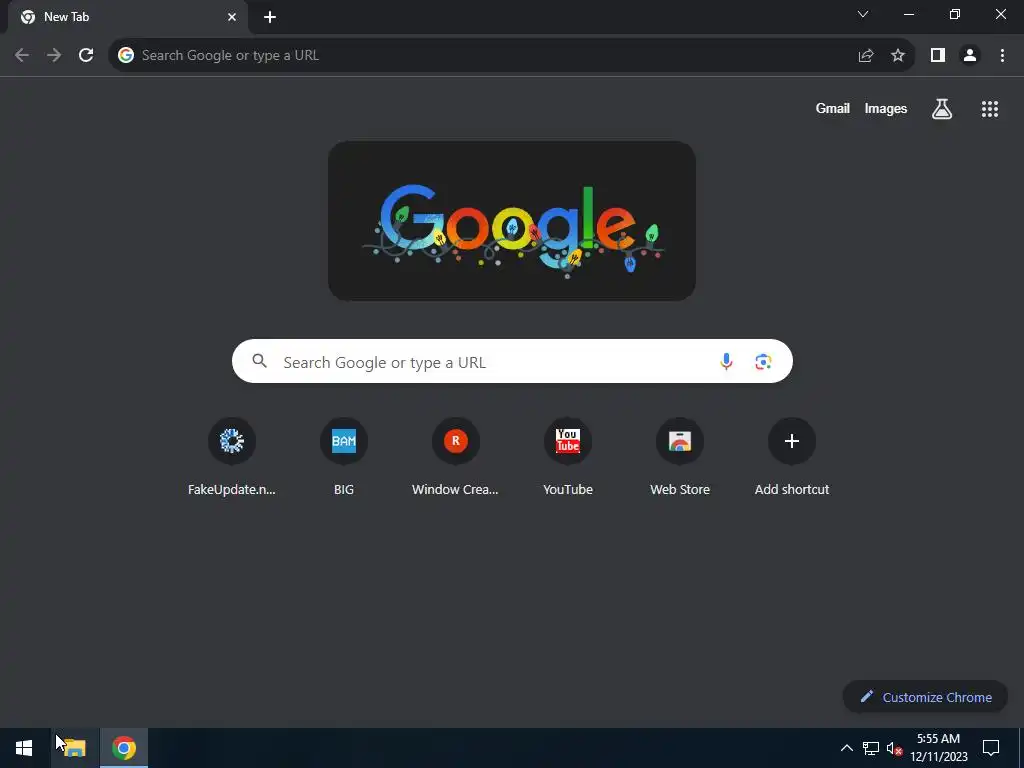Open the Gmail link
Image resolution: width=1024 pixels, height=768 pixels.
point(833,108)
